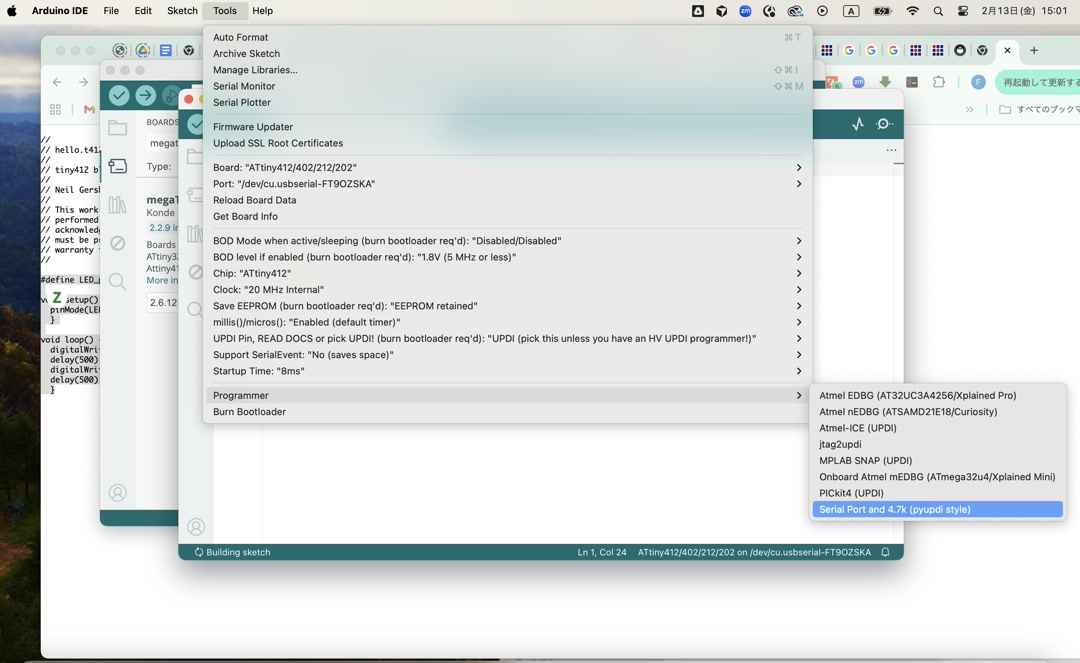This screenshot has height=663, width=1080.
Task: Click More info link in Boards Manager
Action: tap(162, 280)
